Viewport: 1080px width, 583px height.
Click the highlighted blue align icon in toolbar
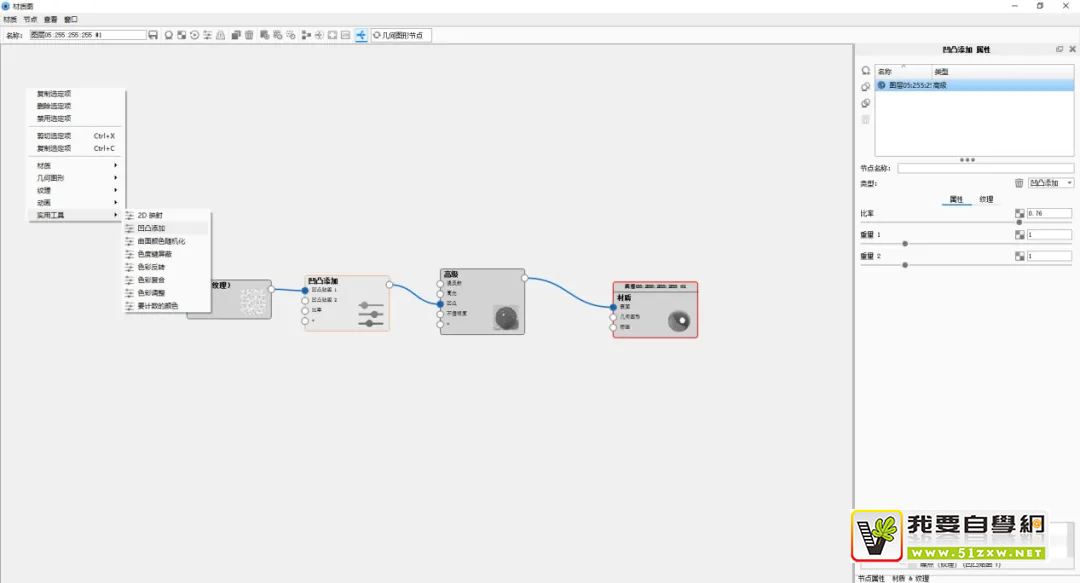pyautogui.click(x=360, y=35)
